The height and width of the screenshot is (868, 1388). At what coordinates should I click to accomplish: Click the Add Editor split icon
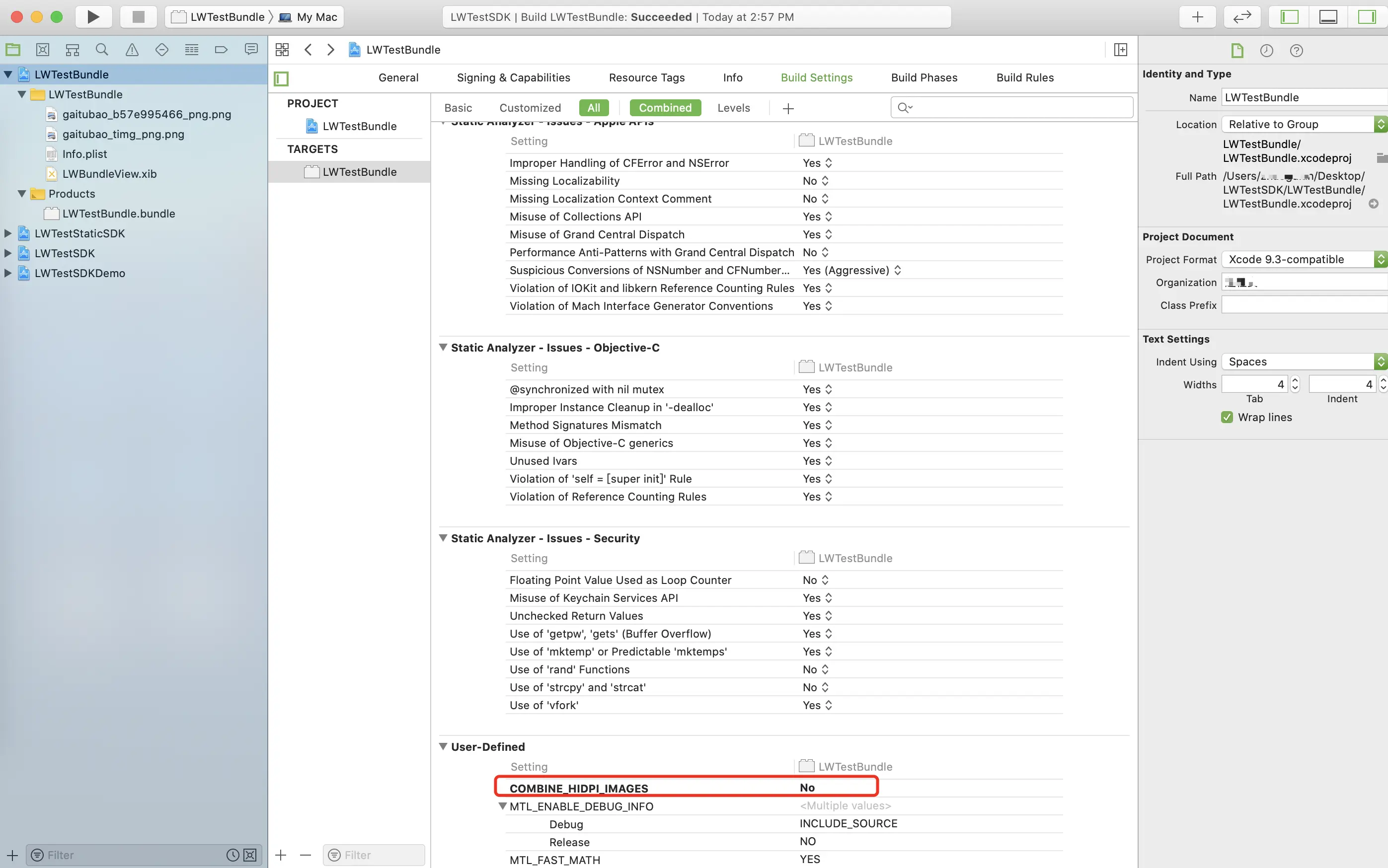point(1120,50)
